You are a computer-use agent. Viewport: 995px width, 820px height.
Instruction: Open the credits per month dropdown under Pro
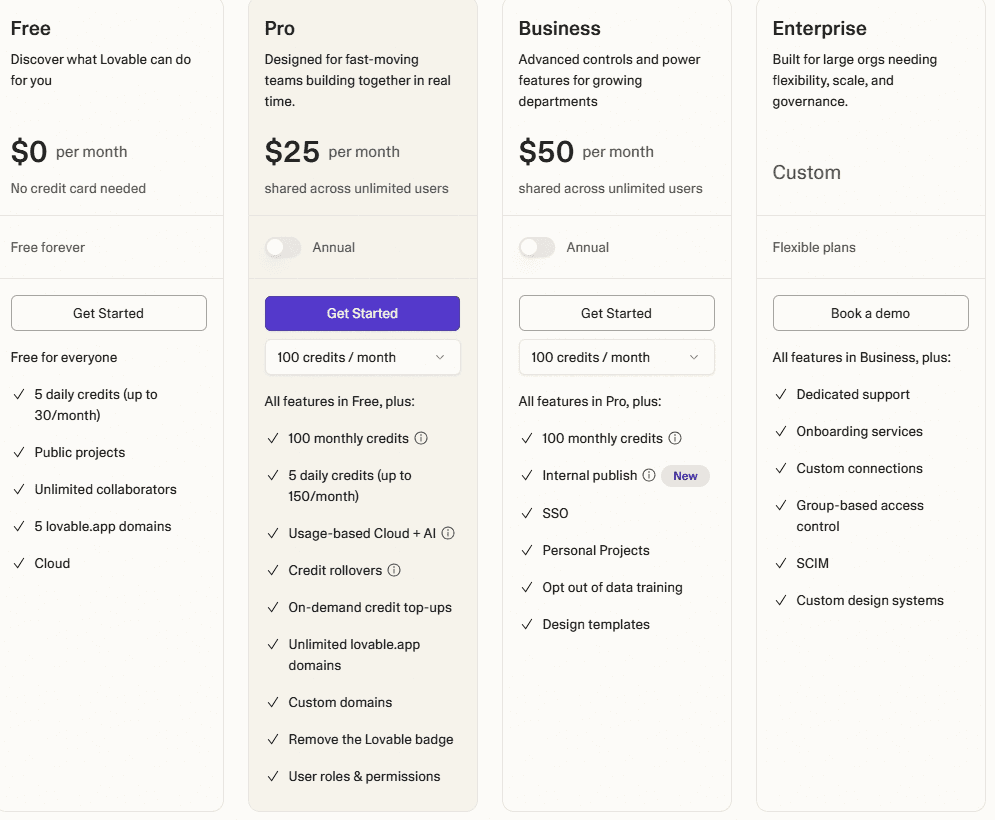[362, 357]
